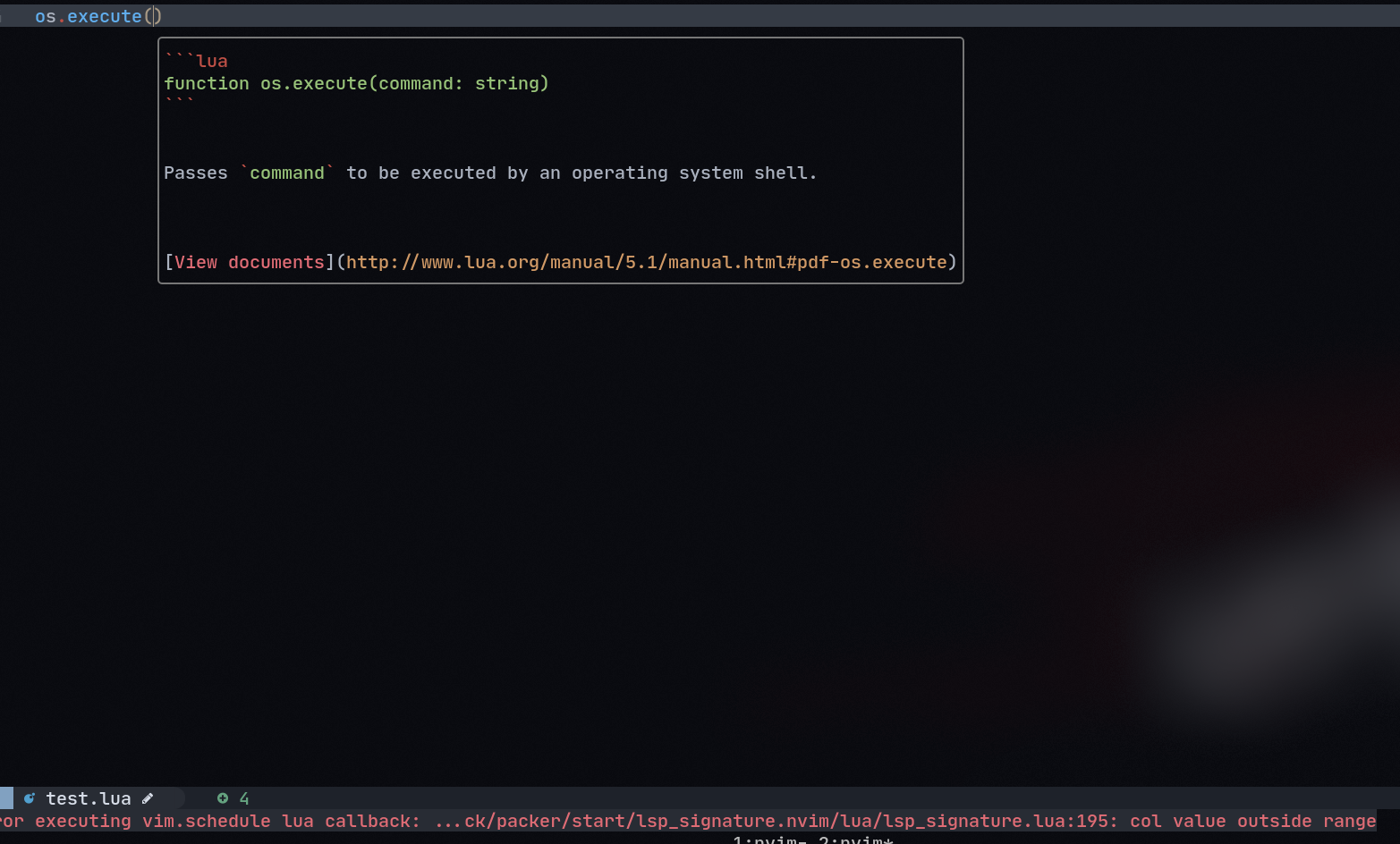This screenshot has height=844, width=1400.
Task: Click the cursor between the parentheses of os.execute
Action: (154, 16)
